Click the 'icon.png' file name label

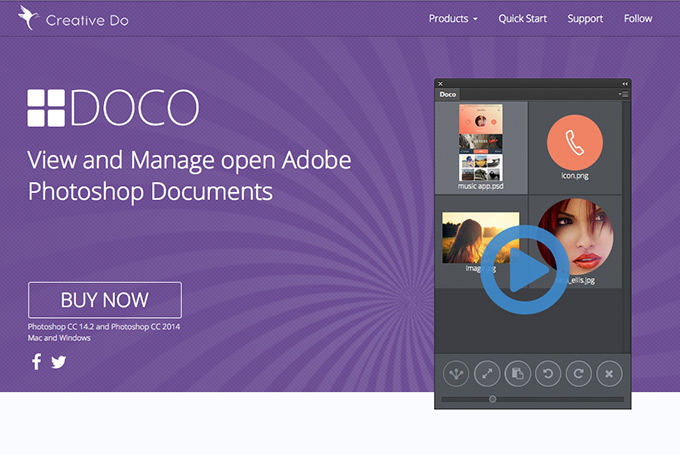575,176
